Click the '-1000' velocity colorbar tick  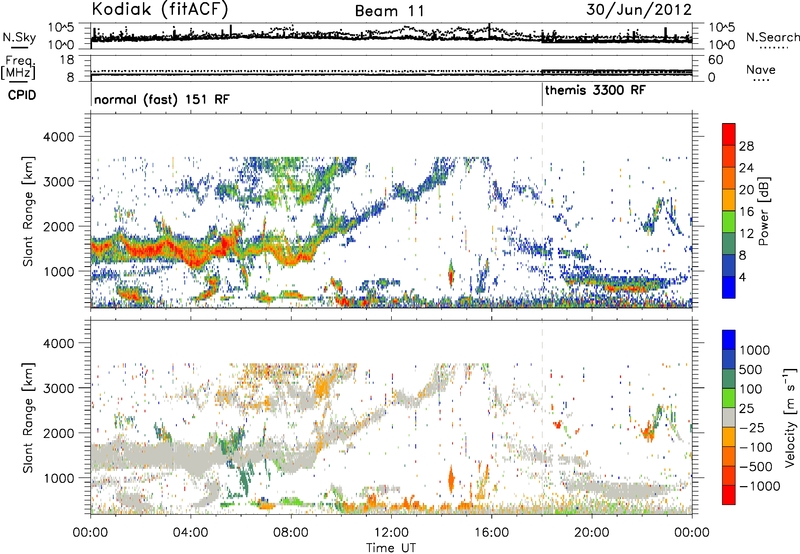759,486
